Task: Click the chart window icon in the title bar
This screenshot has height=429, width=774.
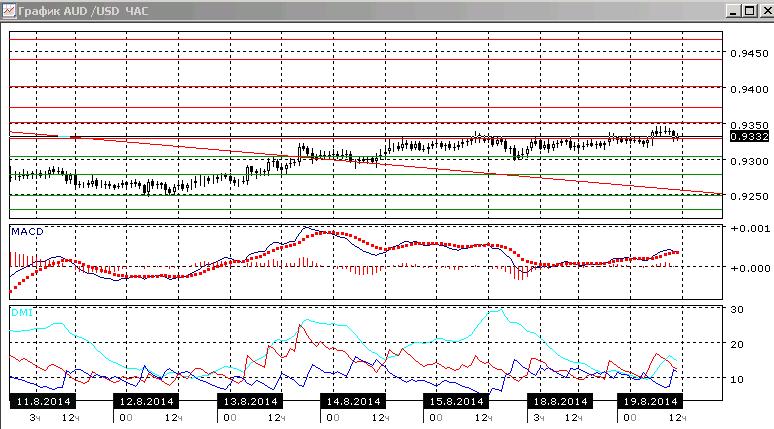Action: [x=9, y=11]
